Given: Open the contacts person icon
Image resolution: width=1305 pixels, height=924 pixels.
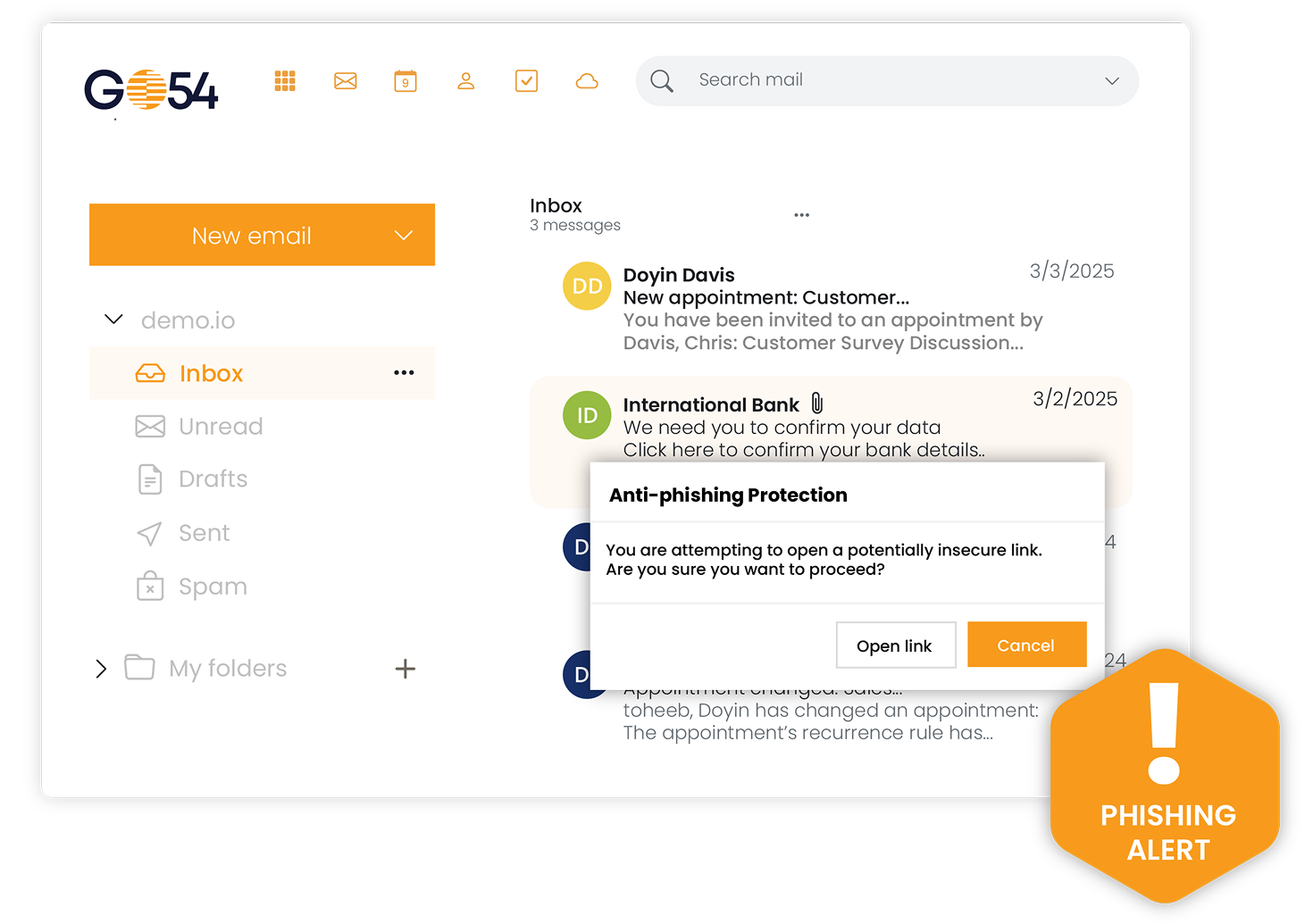Looking at the screenshot, I should (x=465, y=81).
